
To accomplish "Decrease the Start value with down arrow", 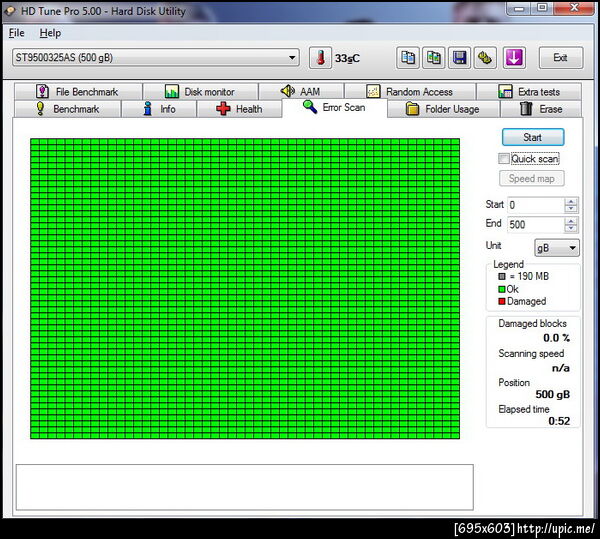I will pyautogui.click(x=571, y=209).
